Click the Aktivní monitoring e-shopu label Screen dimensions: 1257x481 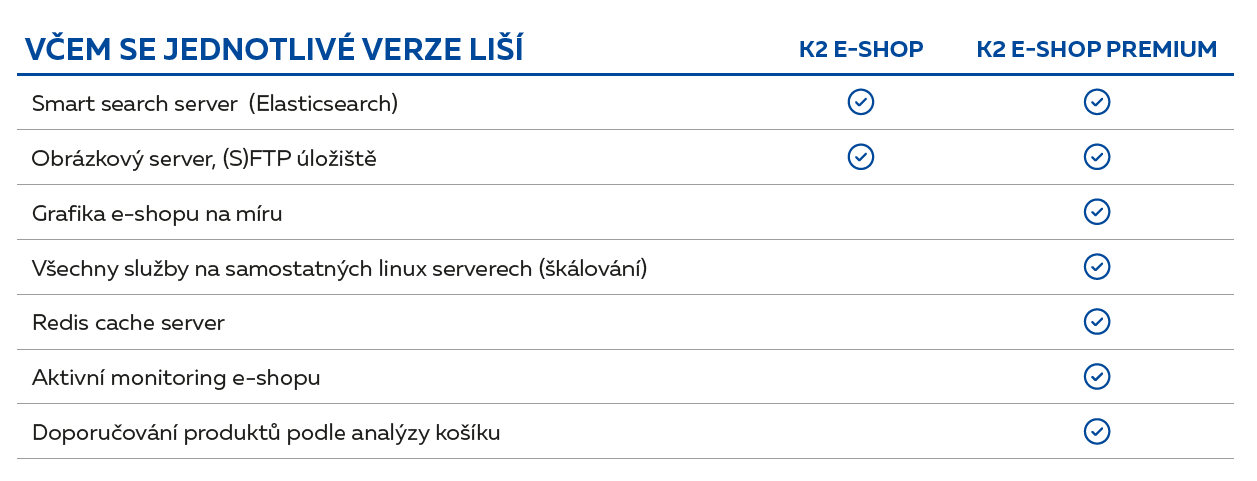point(176,378)
